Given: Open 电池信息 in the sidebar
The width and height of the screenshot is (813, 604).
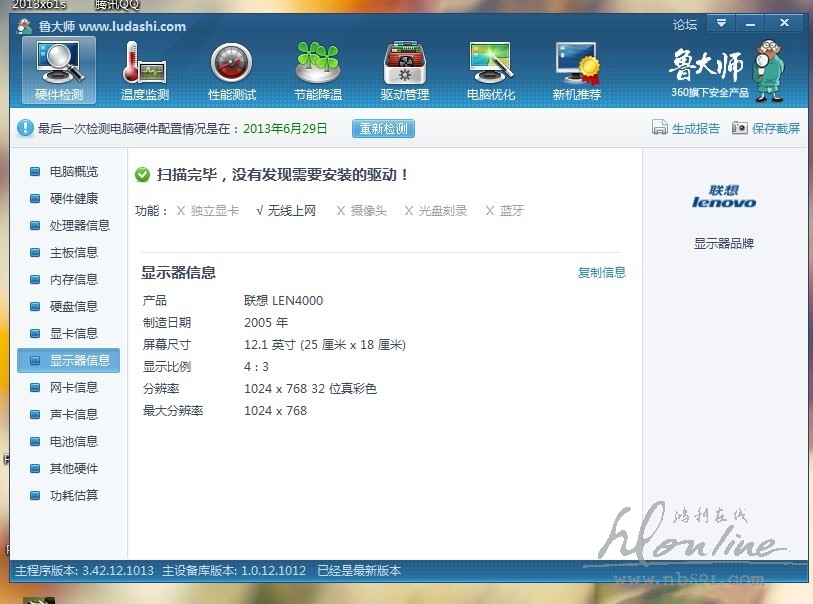Looking at the screenshot, I should coord(74,442).
